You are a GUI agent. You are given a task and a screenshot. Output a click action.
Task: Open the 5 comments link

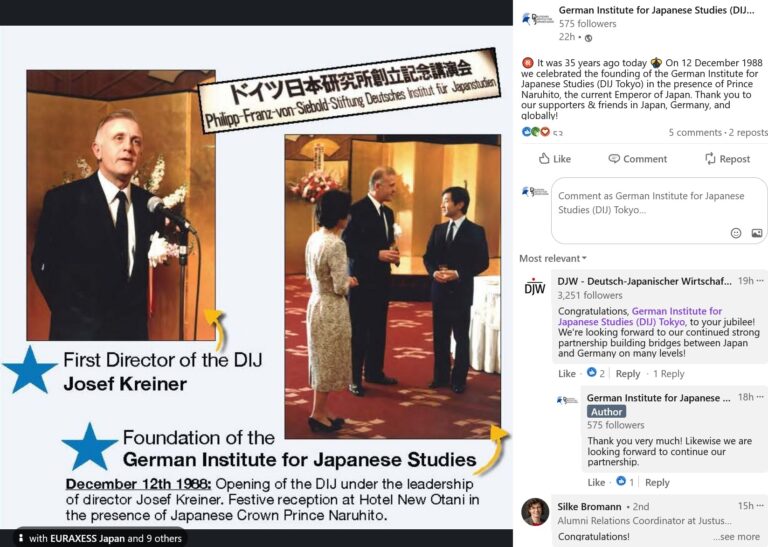click(695, 132)
